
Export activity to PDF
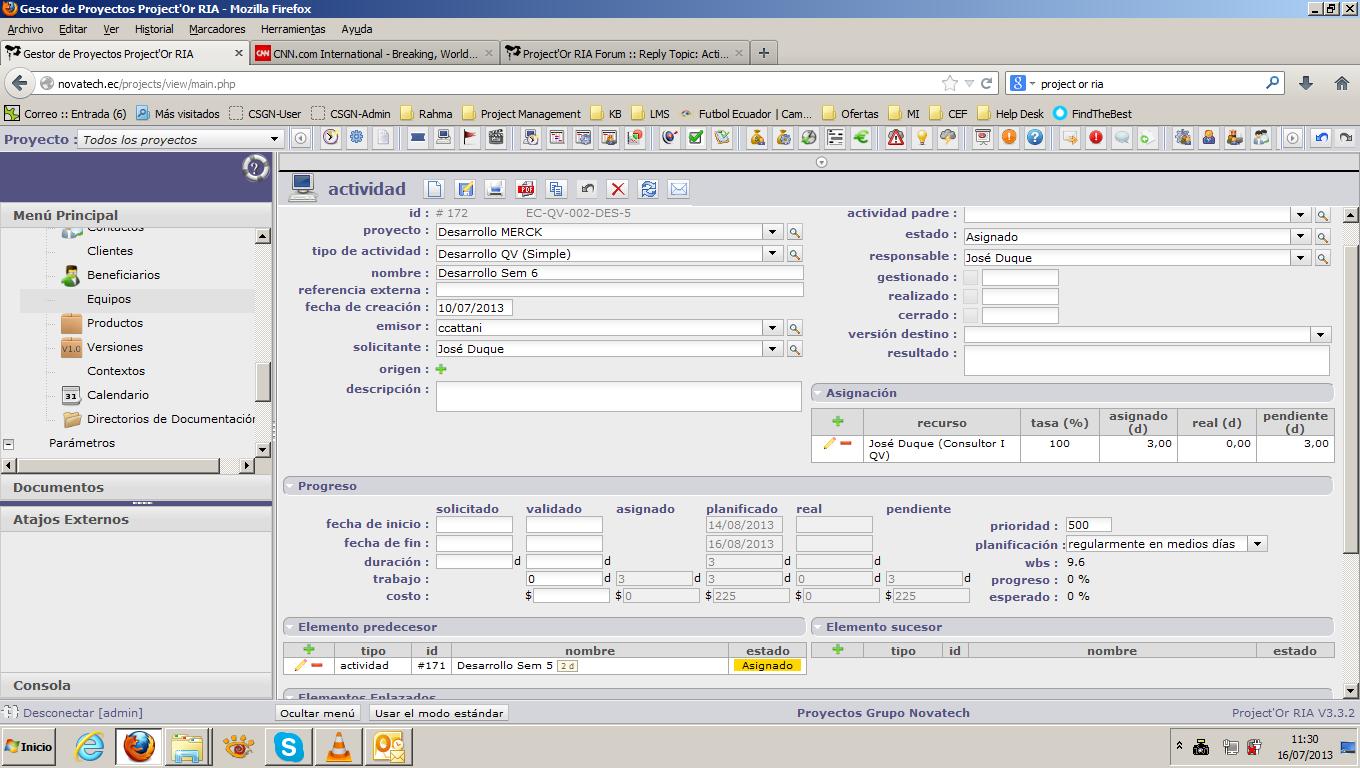pos(526,189)
